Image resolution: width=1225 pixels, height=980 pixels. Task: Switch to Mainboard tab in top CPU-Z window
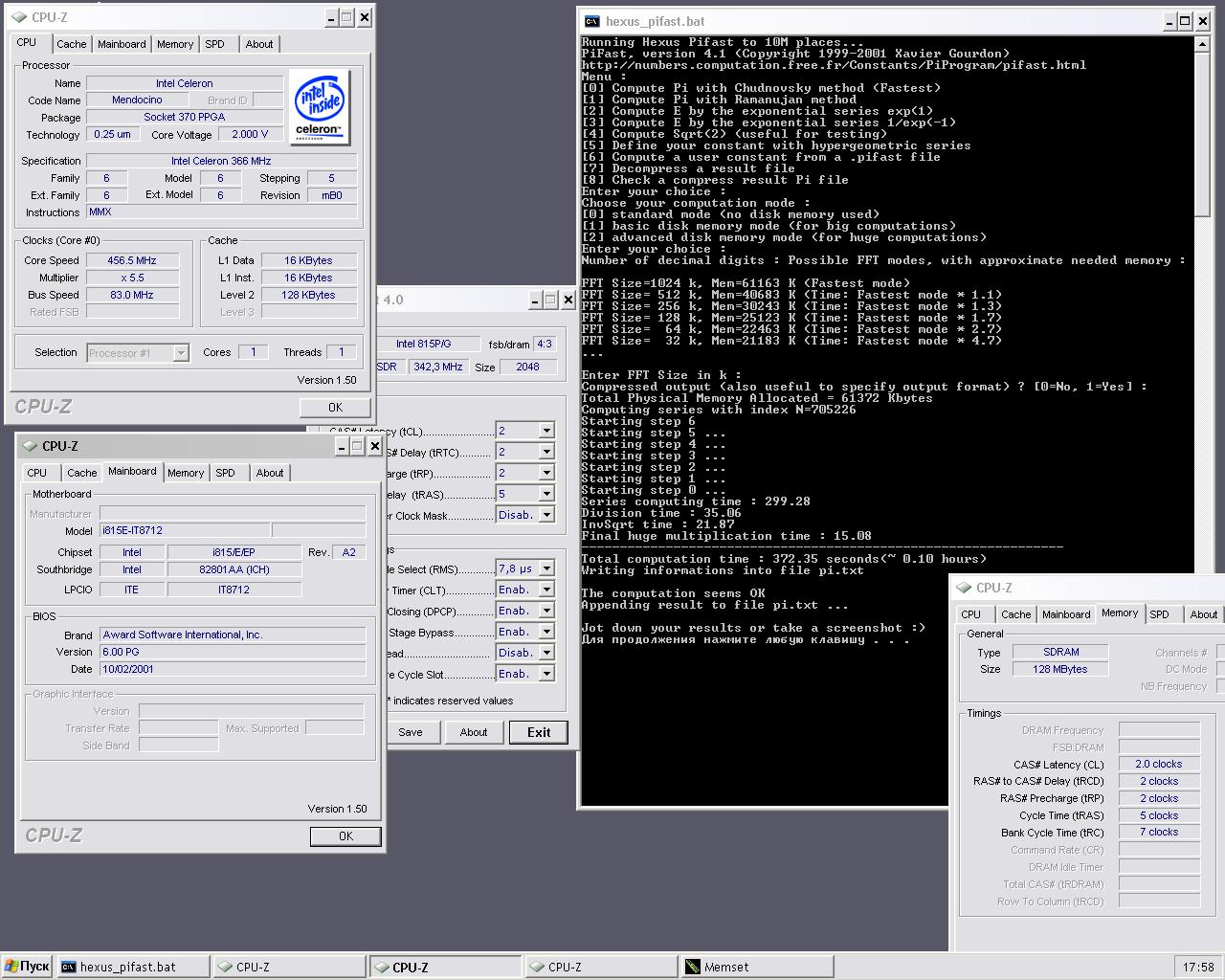(x=122, y=44)
